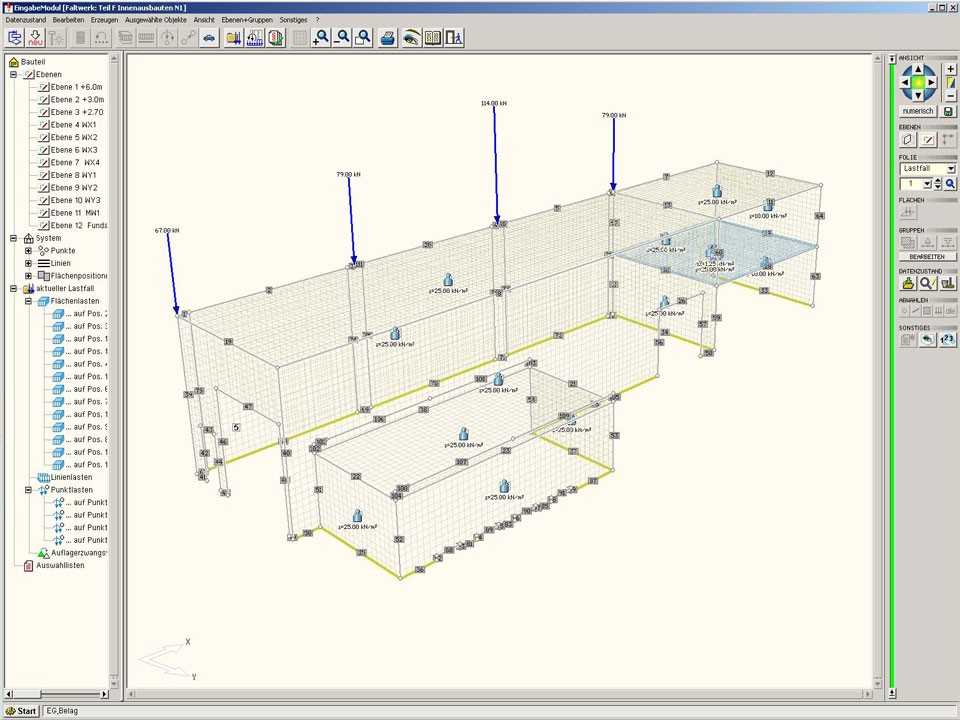This screenshot has width=960, height=720.
Task: Toggle the Ebene 4 WX1 layer icon
Action: (43, 125)
